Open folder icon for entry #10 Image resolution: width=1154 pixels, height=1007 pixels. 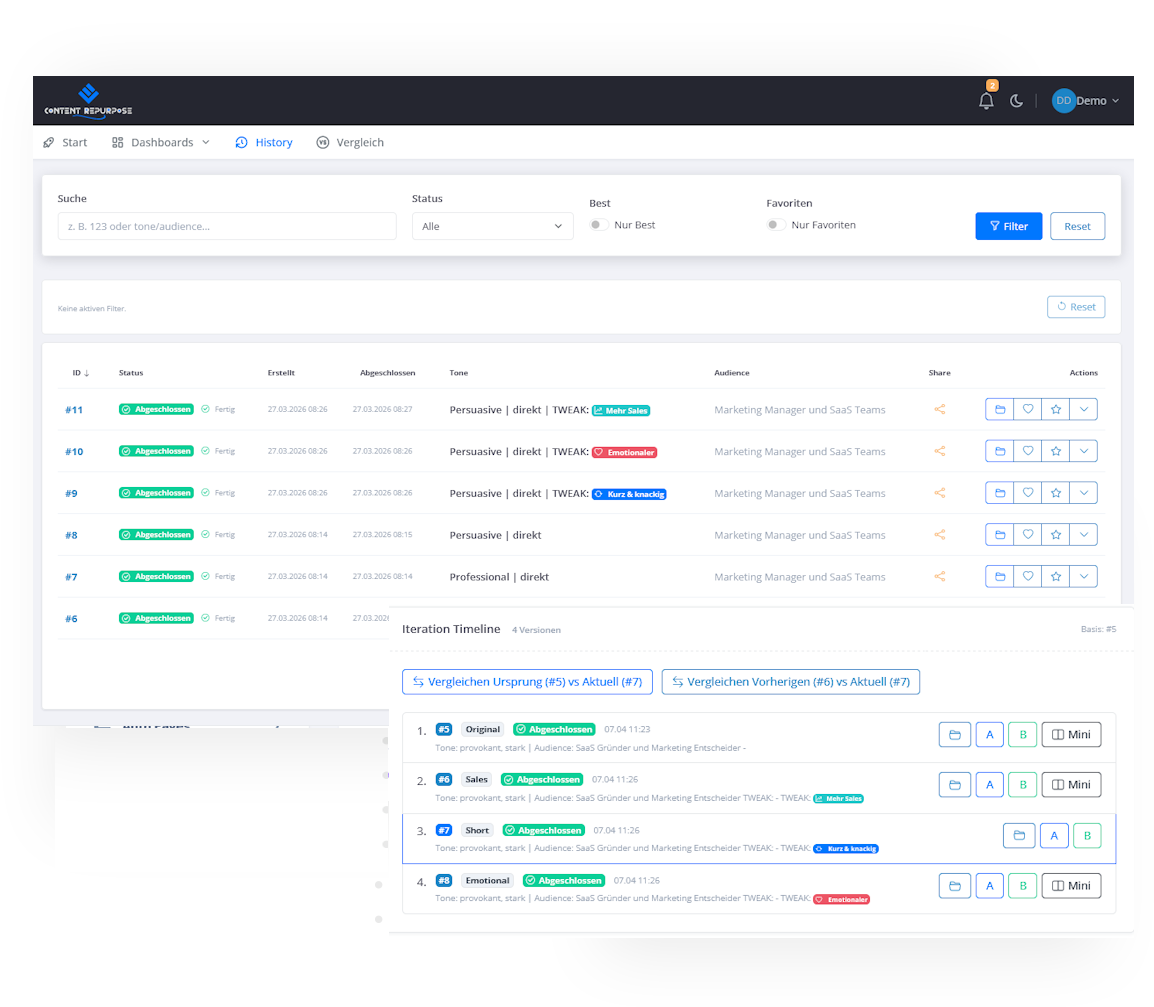999,451
